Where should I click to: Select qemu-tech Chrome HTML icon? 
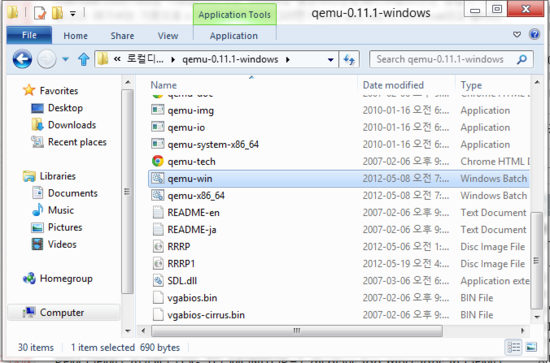click(x=158, y=161)
